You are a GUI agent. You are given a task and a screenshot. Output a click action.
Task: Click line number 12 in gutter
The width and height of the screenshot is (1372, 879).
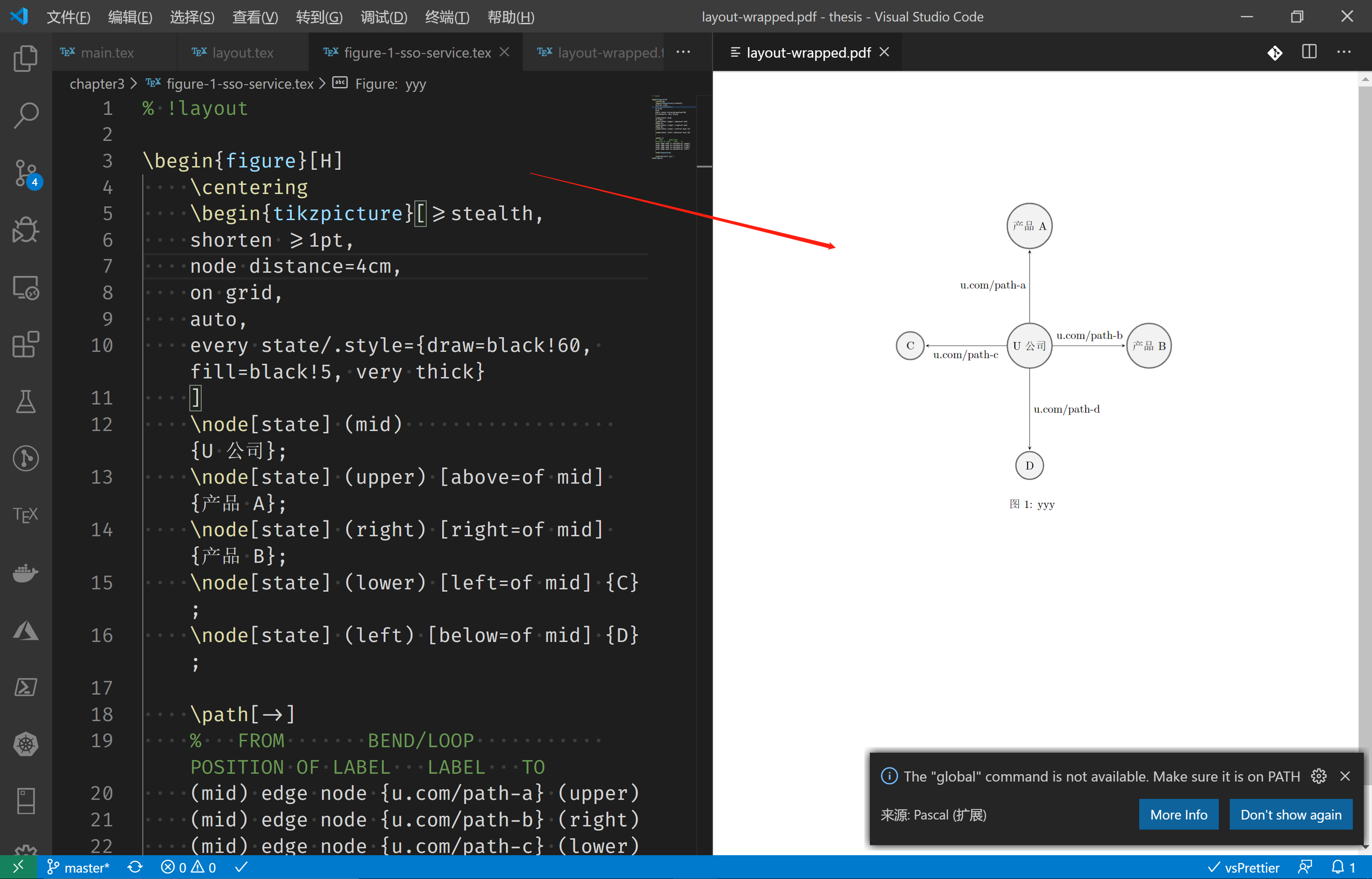(102, 425)
